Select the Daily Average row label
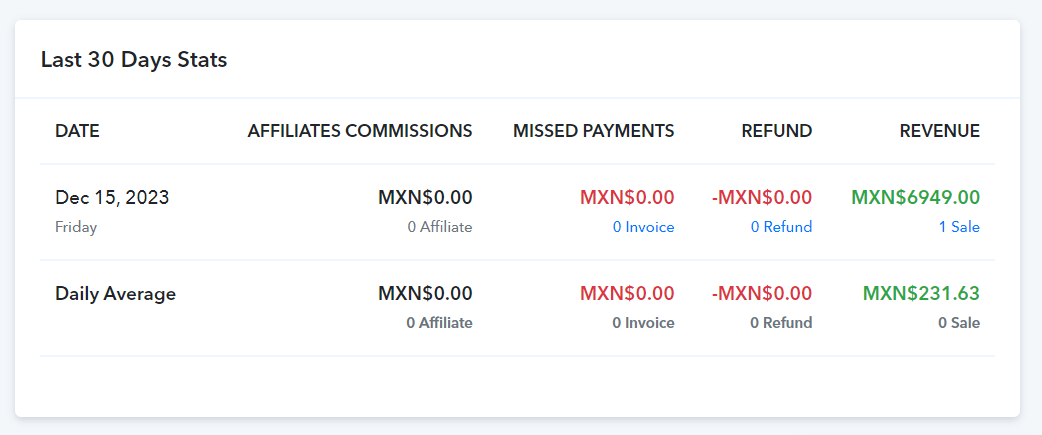The width and height of the screenshot is (1042, 435). click(116, 294)
